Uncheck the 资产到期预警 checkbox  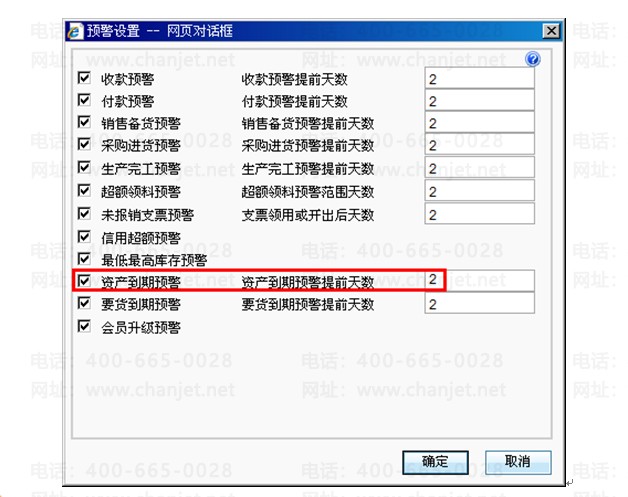[84, 281]
